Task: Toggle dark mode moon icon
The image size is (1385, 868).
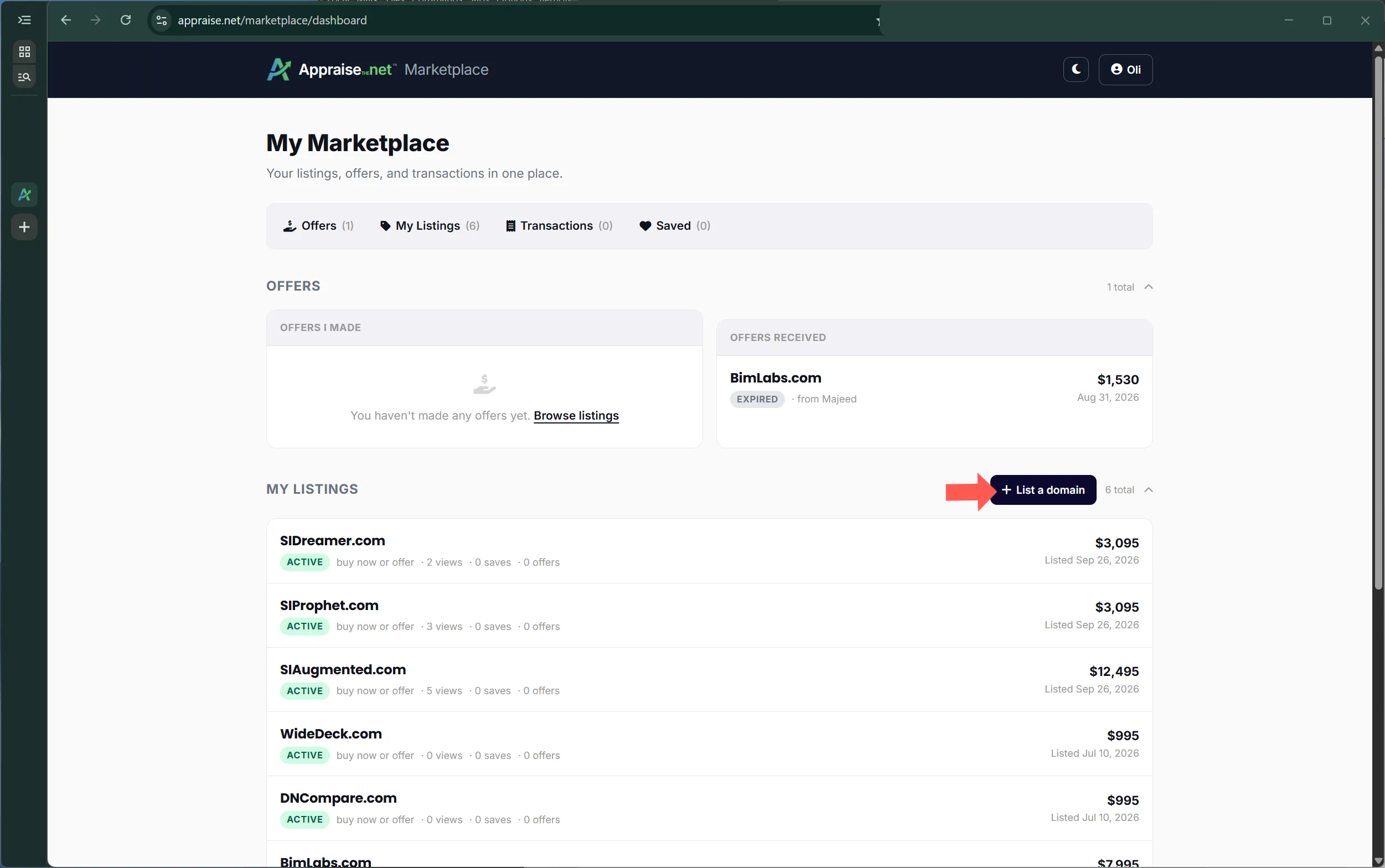Action: (1076, 69)
